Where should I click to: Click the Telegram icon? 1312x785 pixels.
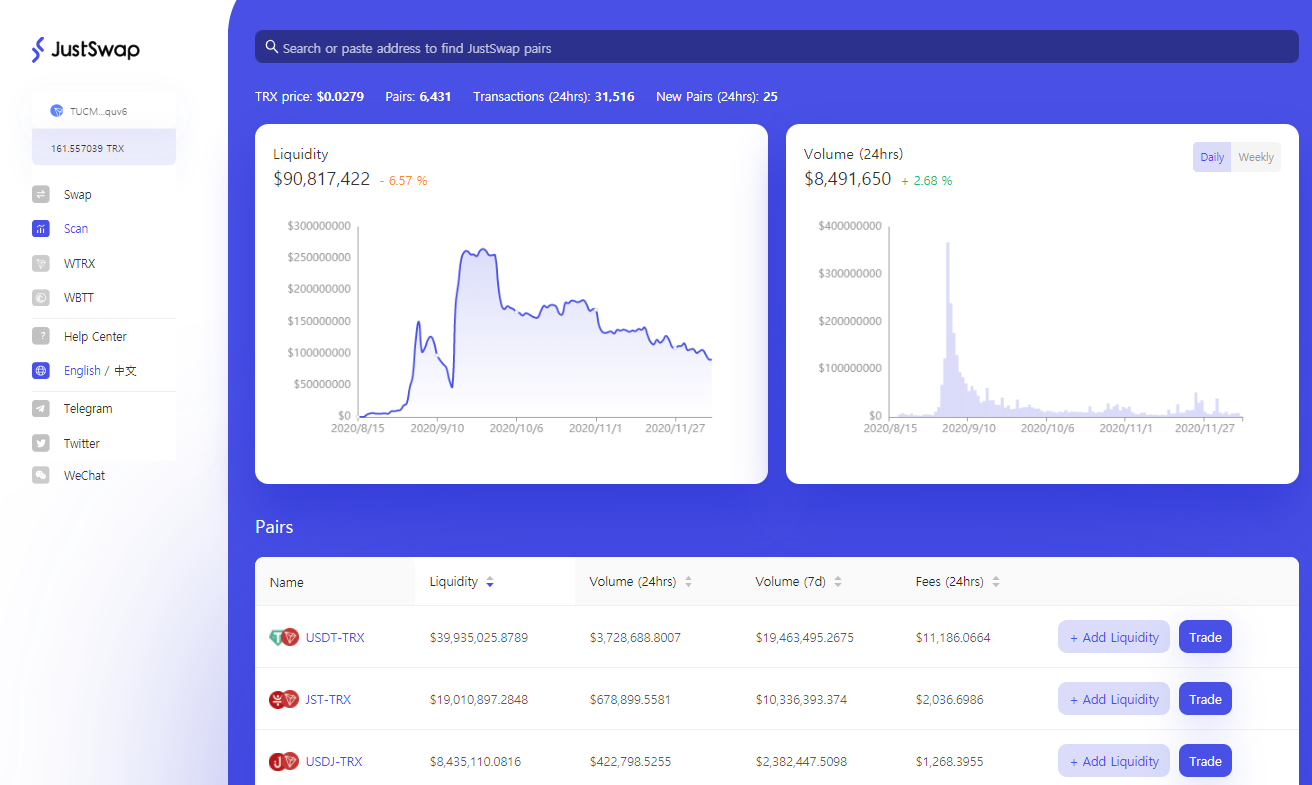click(41, 409)
